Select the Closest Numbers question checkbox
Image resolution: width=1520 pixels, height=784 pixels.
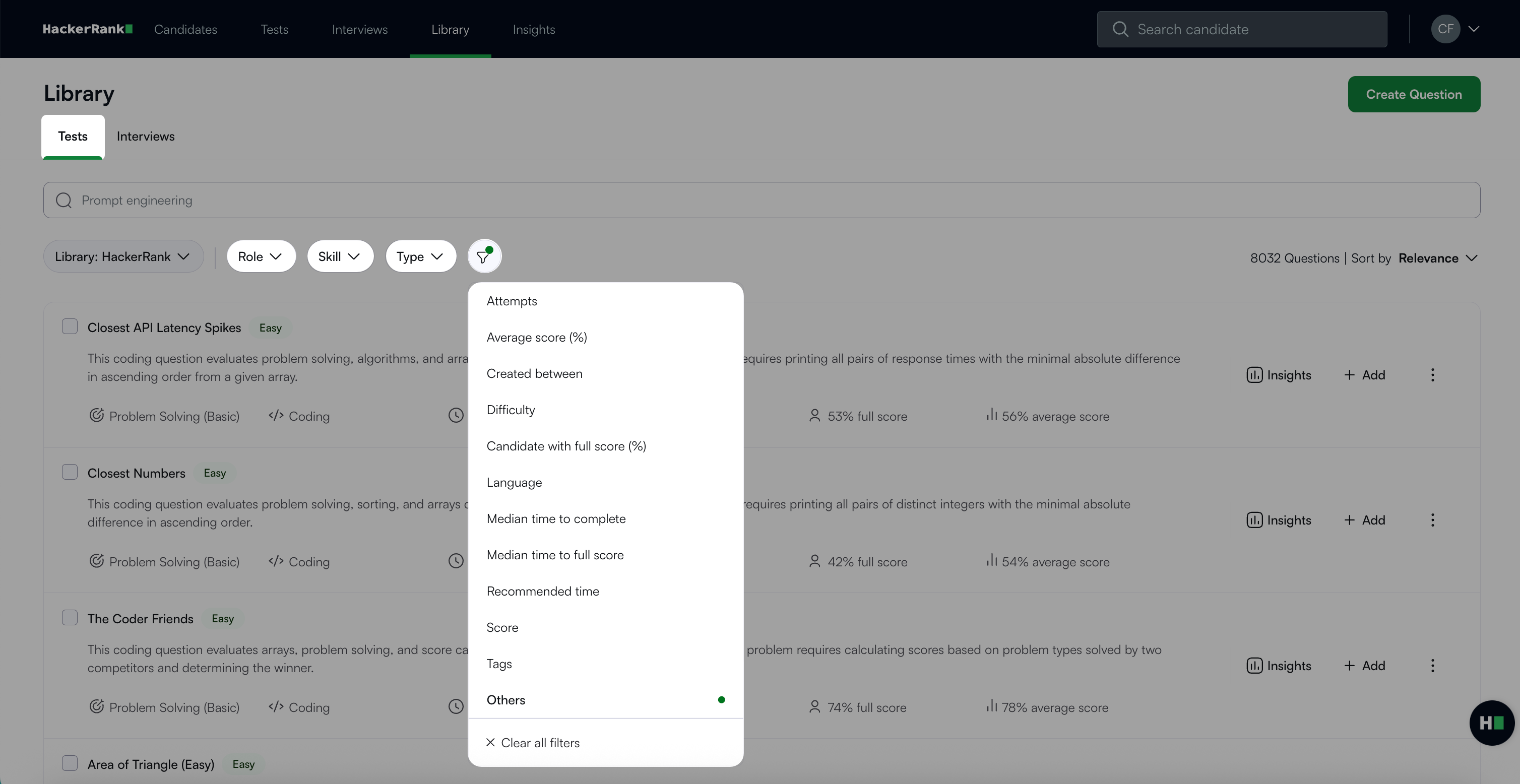pyautogui.click(x=70, y=472)
